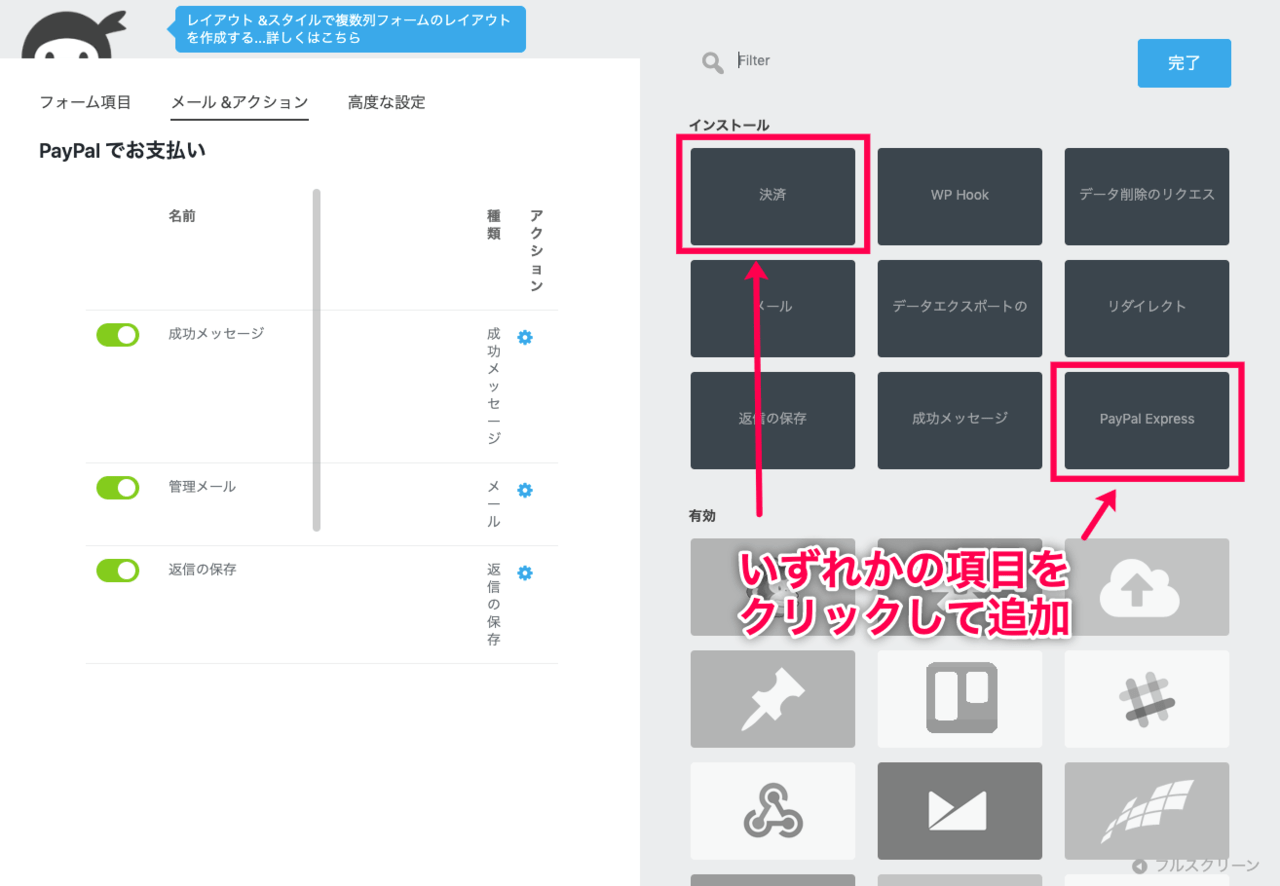Add the 決済 action

click(x=772, y=196)
